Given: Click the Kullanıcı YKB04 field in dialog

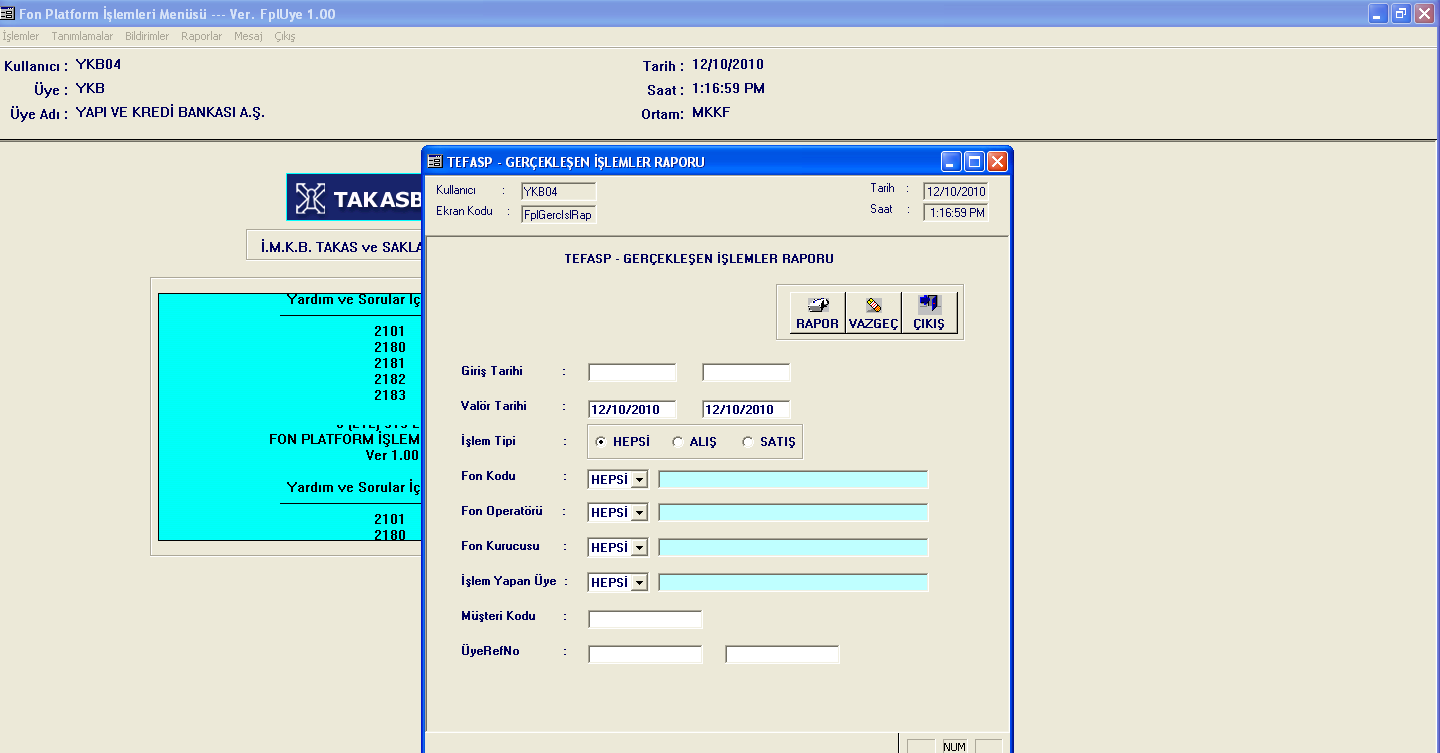Looking at the screenshot, I should (559, 191).
